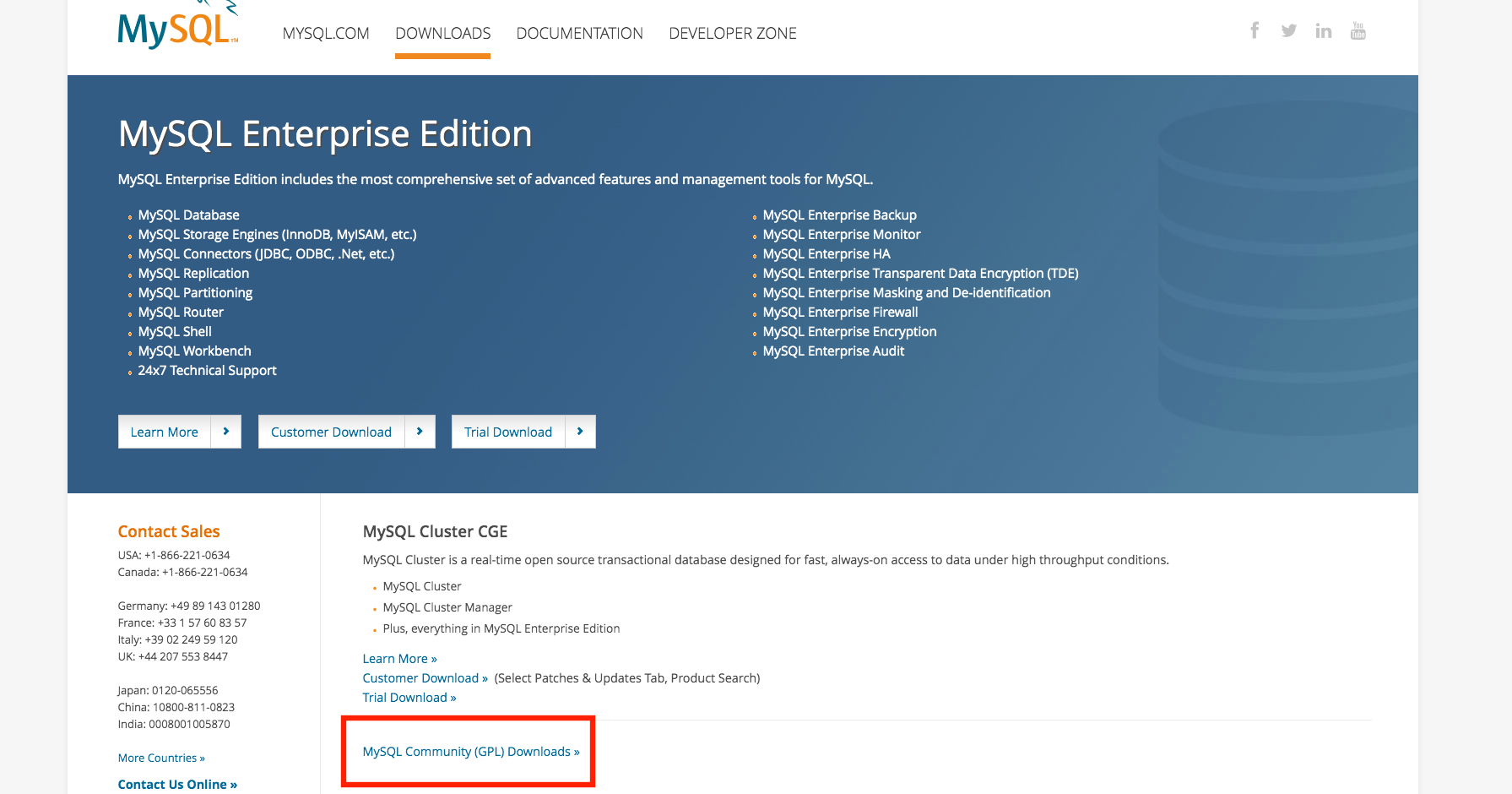Click the Germany phone number line

click(x=189, y=606)
